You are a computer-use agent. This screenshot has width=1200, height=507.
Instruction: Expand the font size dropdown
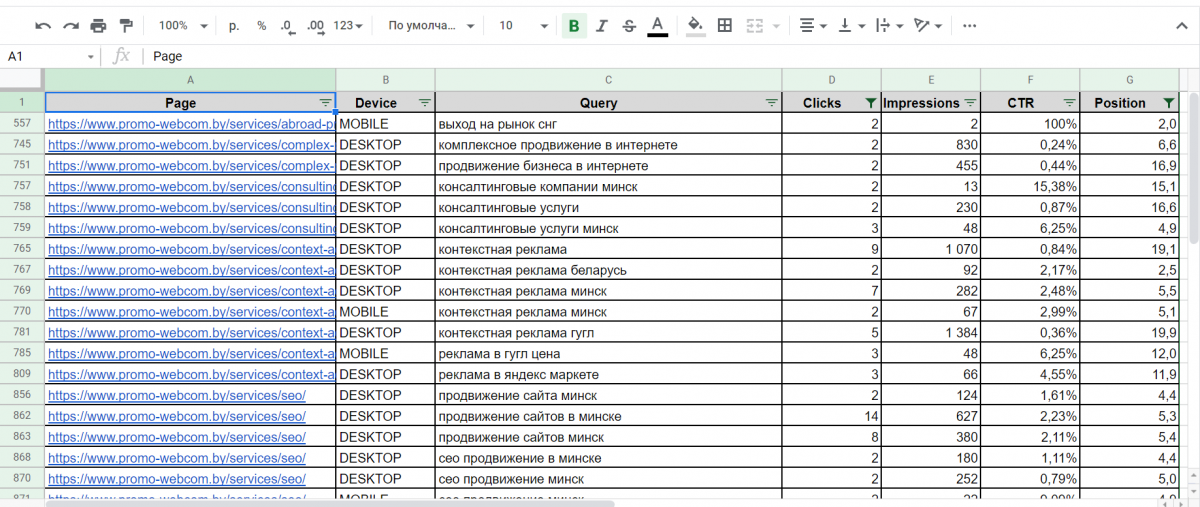tap(543, 26)
